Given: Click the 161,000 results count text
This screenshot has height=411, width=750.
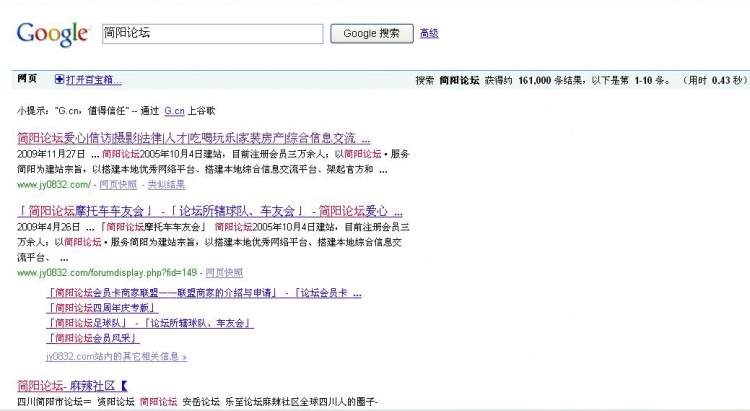Looking at the screenshot, I should (x=535, y=80).
